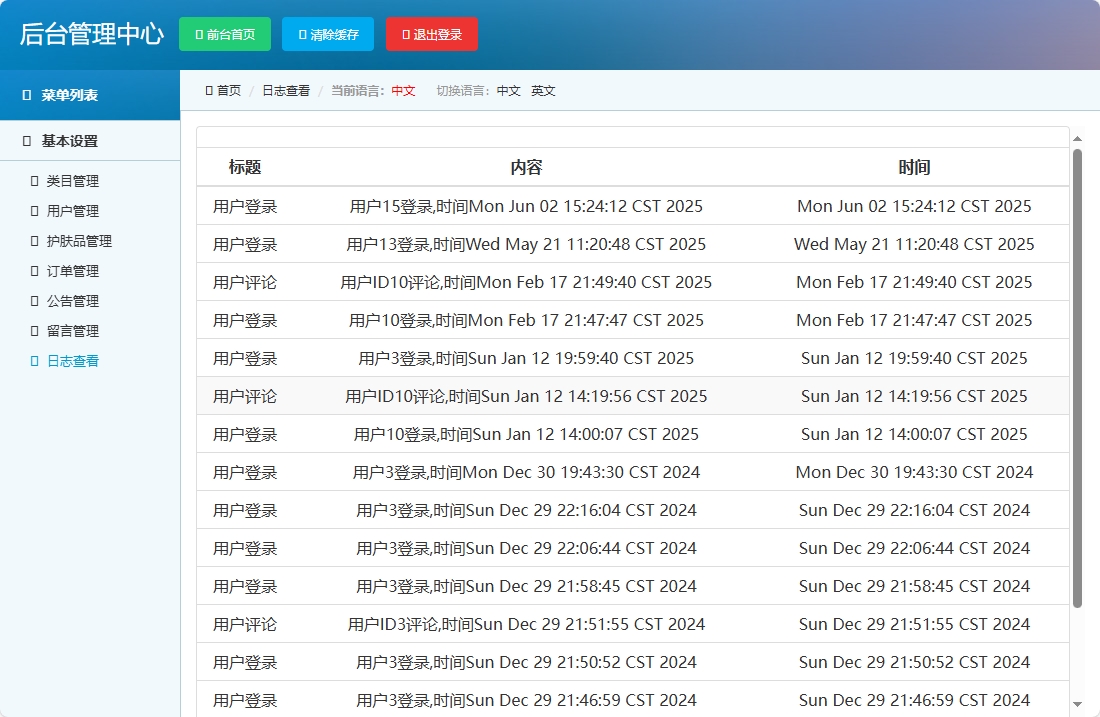
Task: Select 日志查看 in the breadcrumb
Action: click(285, 90)
